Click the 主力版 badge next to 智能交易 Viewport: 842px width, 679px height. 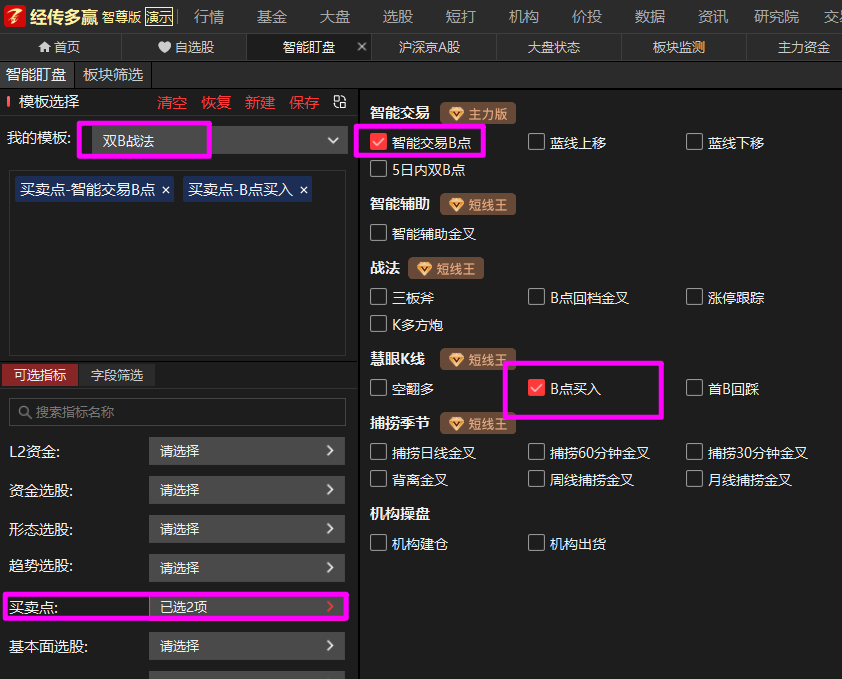coord(478,113)
